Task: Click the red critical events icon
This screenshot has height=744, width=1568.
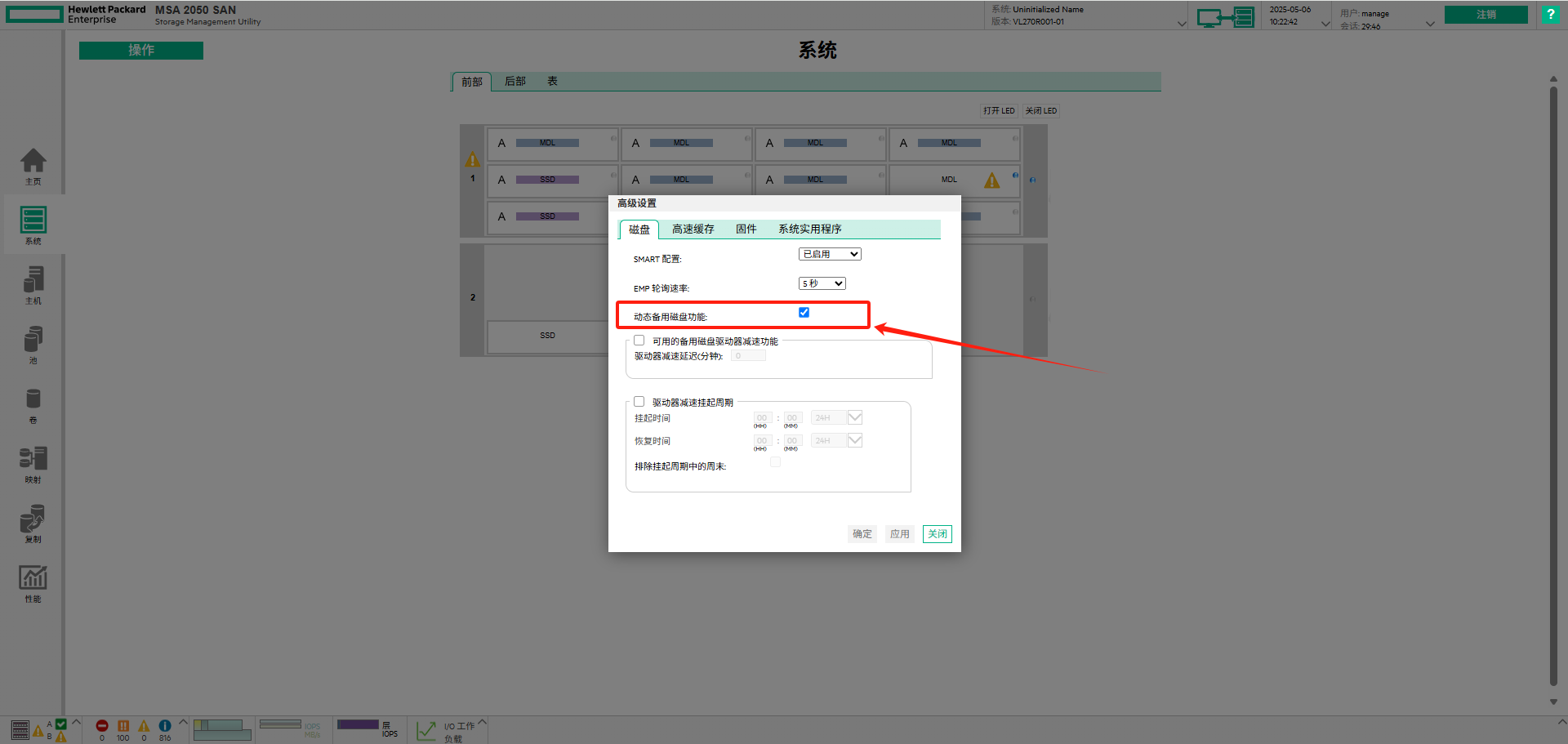Action: coord(102,726)
